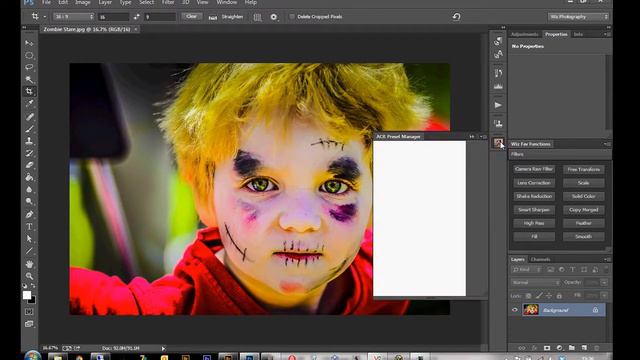Swap crop width and height
The height and width of the screenshot is (360, 640).
tap(136, 17)
